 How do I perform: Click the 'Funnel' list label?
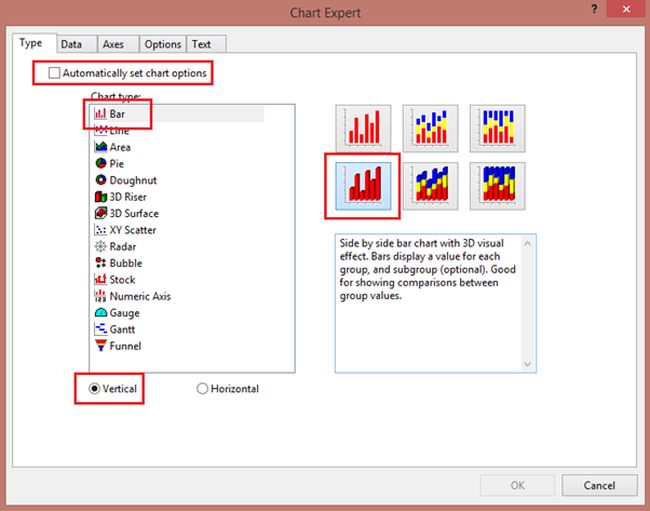pyautogui.click(x=125, y=346)
